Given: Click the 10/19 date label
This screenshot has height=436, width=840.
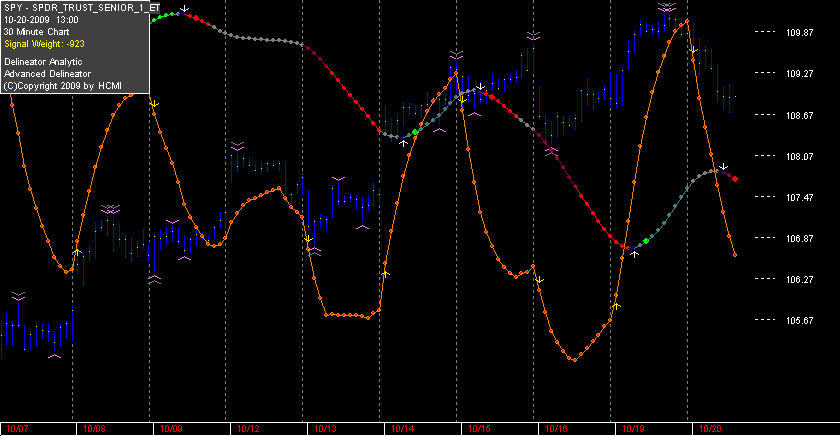Looking at the screenshot, I should tap(633, 429).
